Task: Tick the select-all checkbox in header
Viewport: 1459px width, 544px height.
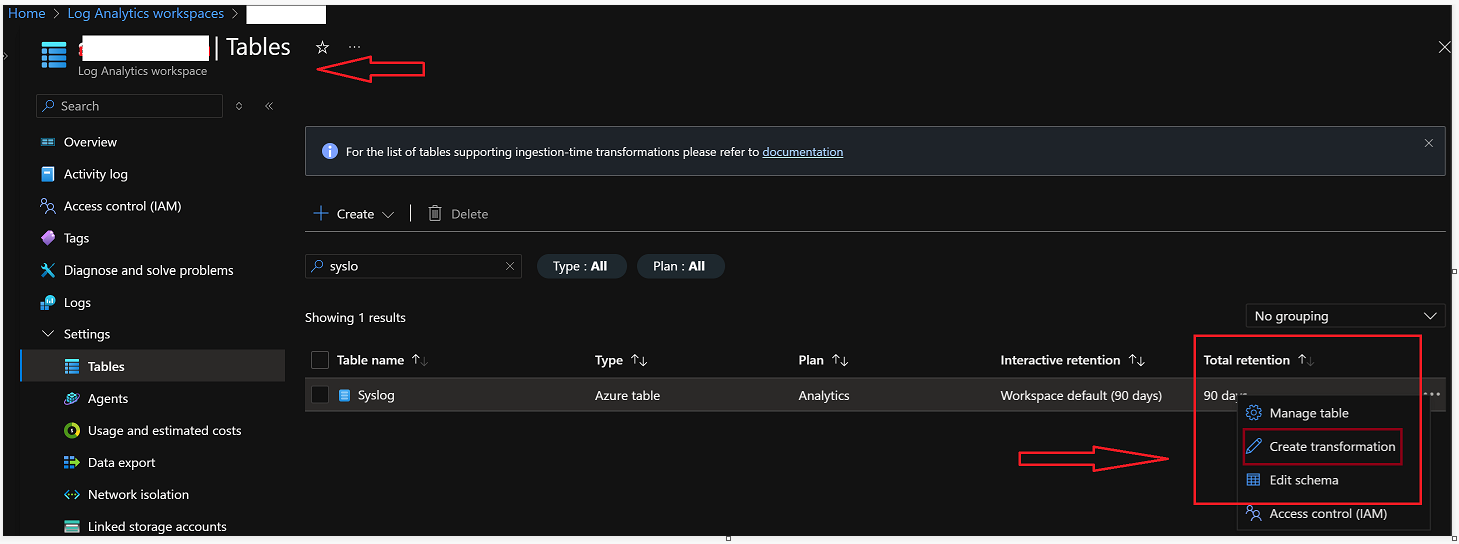Action: point(320,360)
